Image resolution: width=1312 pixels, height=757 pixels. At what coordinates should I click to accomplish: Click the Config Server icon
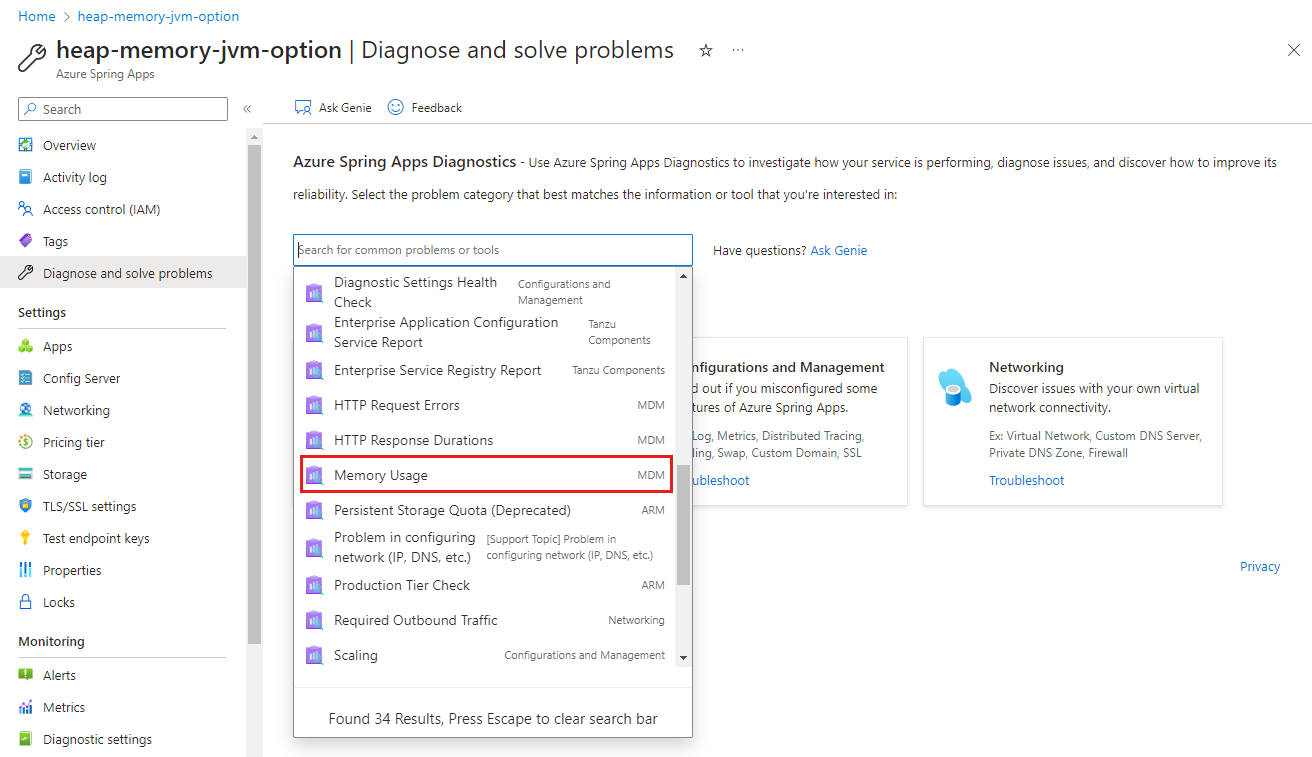click(x=26, y=378)
